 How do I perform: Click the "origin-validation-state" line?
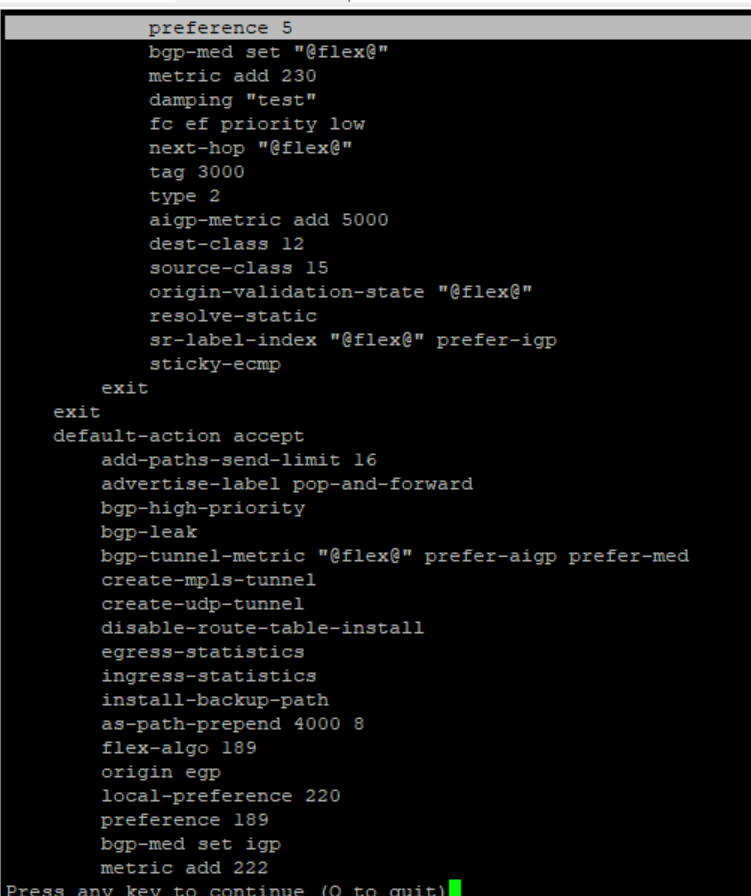[340, 292]
